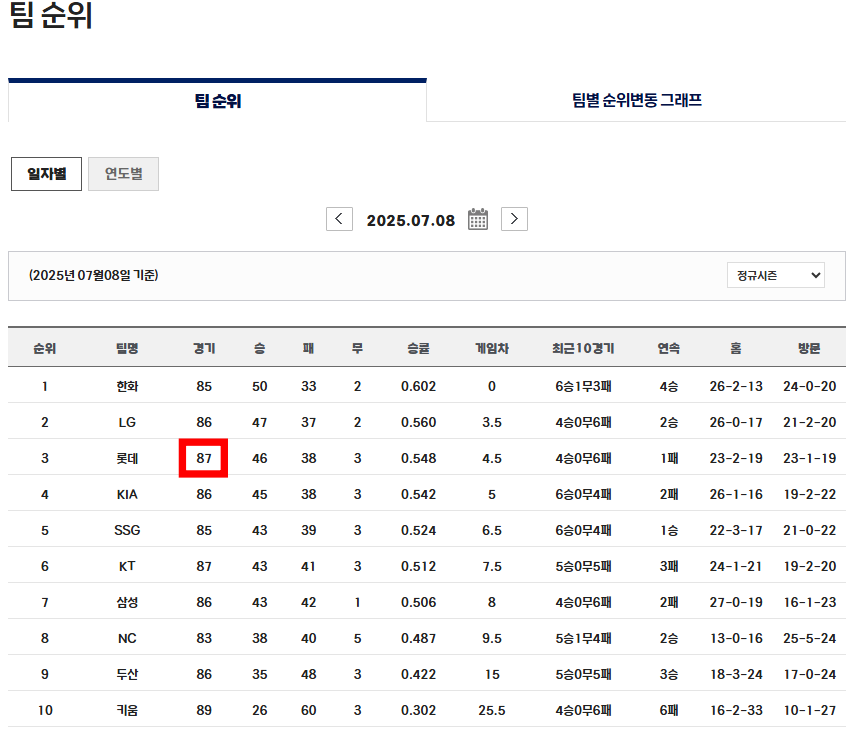The width and height of the screenshot is (862, 734).
Task: Click the 롯데 team entry
Action: (x=127, y=458)
